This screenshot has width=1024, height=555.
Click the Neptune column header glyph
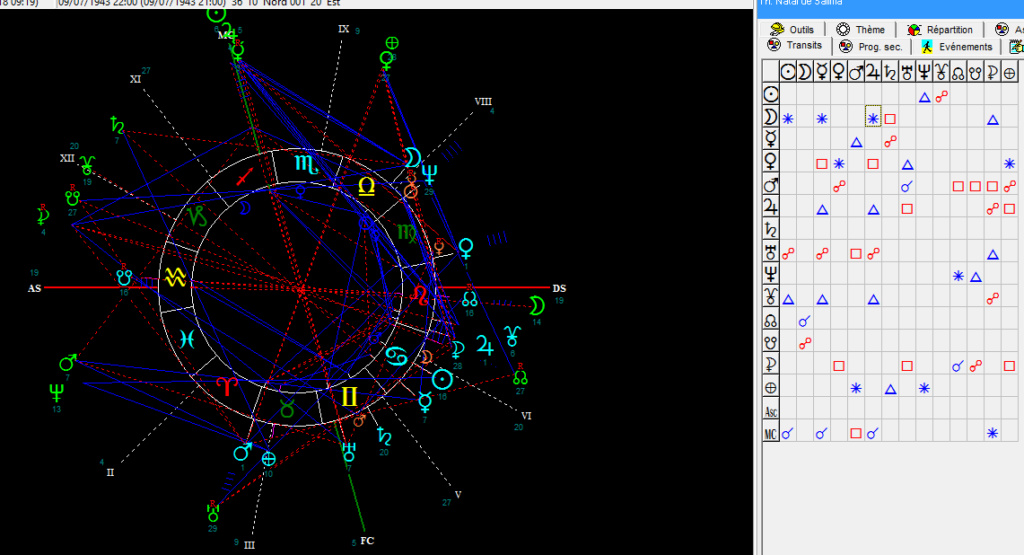coord(923,71)
